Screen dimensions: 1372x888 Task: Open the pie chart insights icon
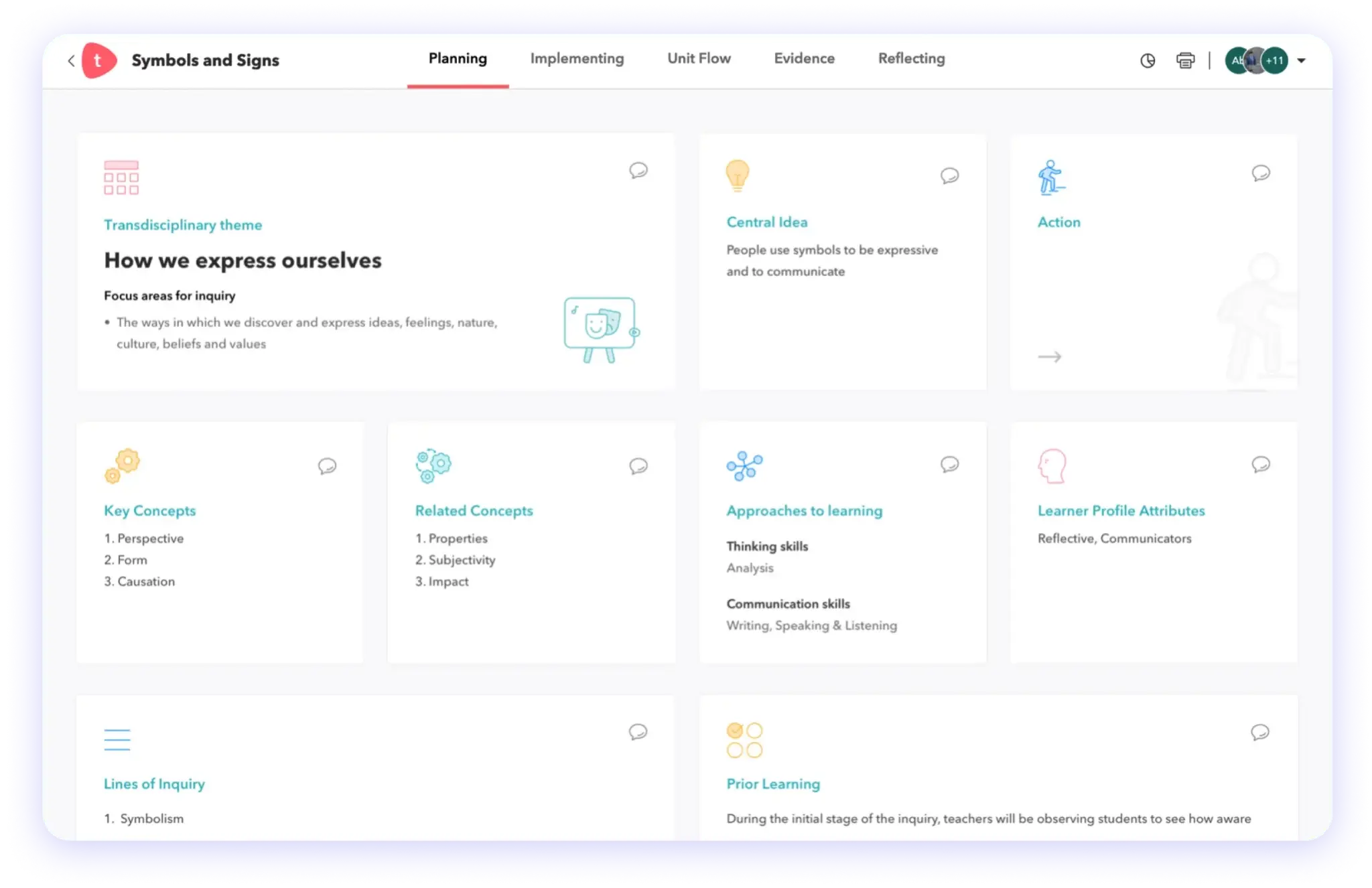click(x=1148, y=61)
